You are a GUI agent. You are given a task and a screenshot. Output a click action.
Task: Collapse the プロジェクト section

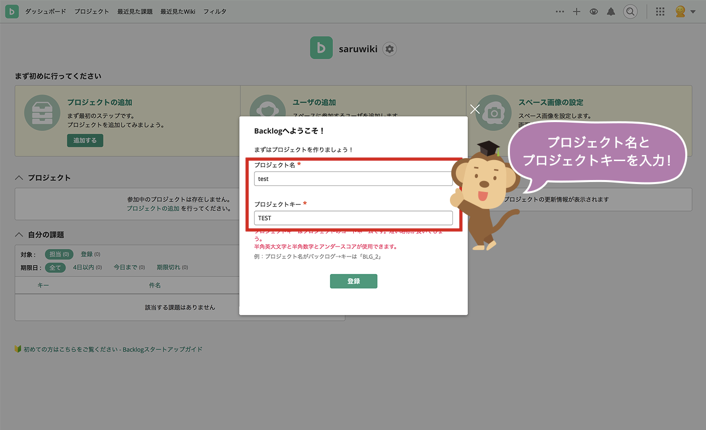19,178
